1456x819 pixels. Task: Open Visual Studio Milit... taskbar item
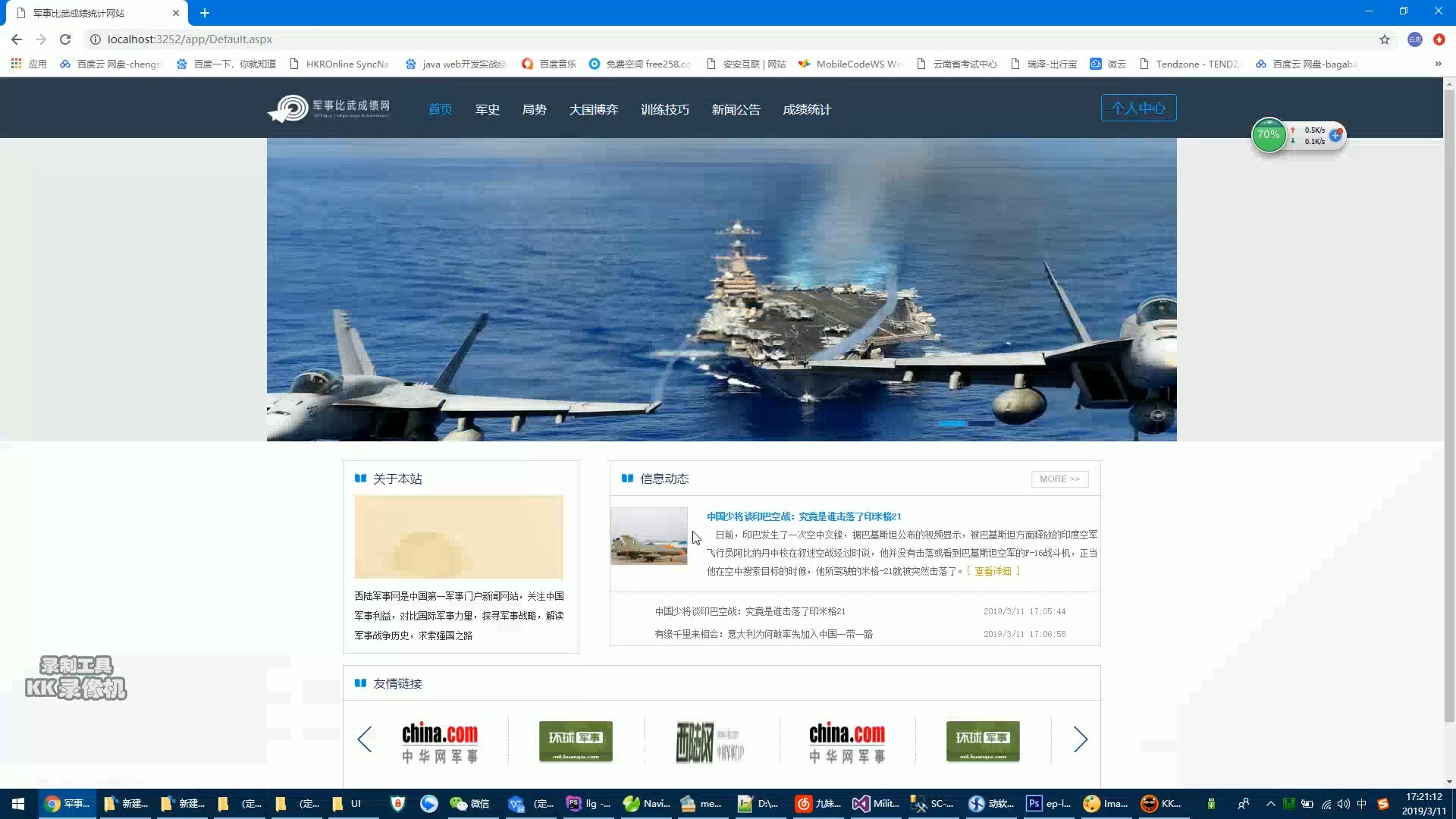point(876,804)
